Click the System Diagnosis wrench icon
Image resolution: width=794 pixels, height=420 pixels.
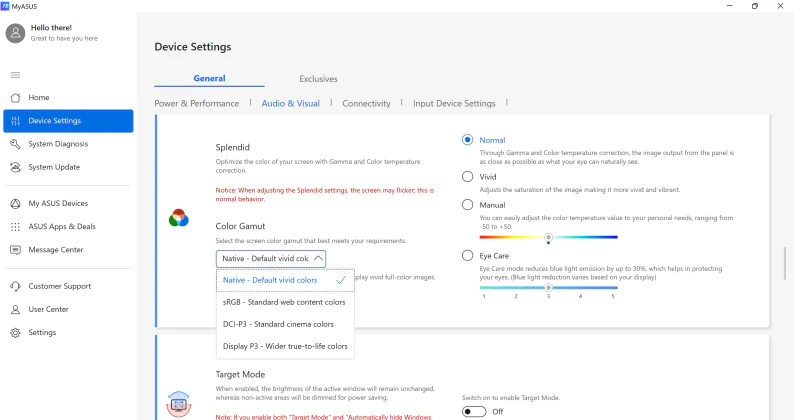click(16, 144)
